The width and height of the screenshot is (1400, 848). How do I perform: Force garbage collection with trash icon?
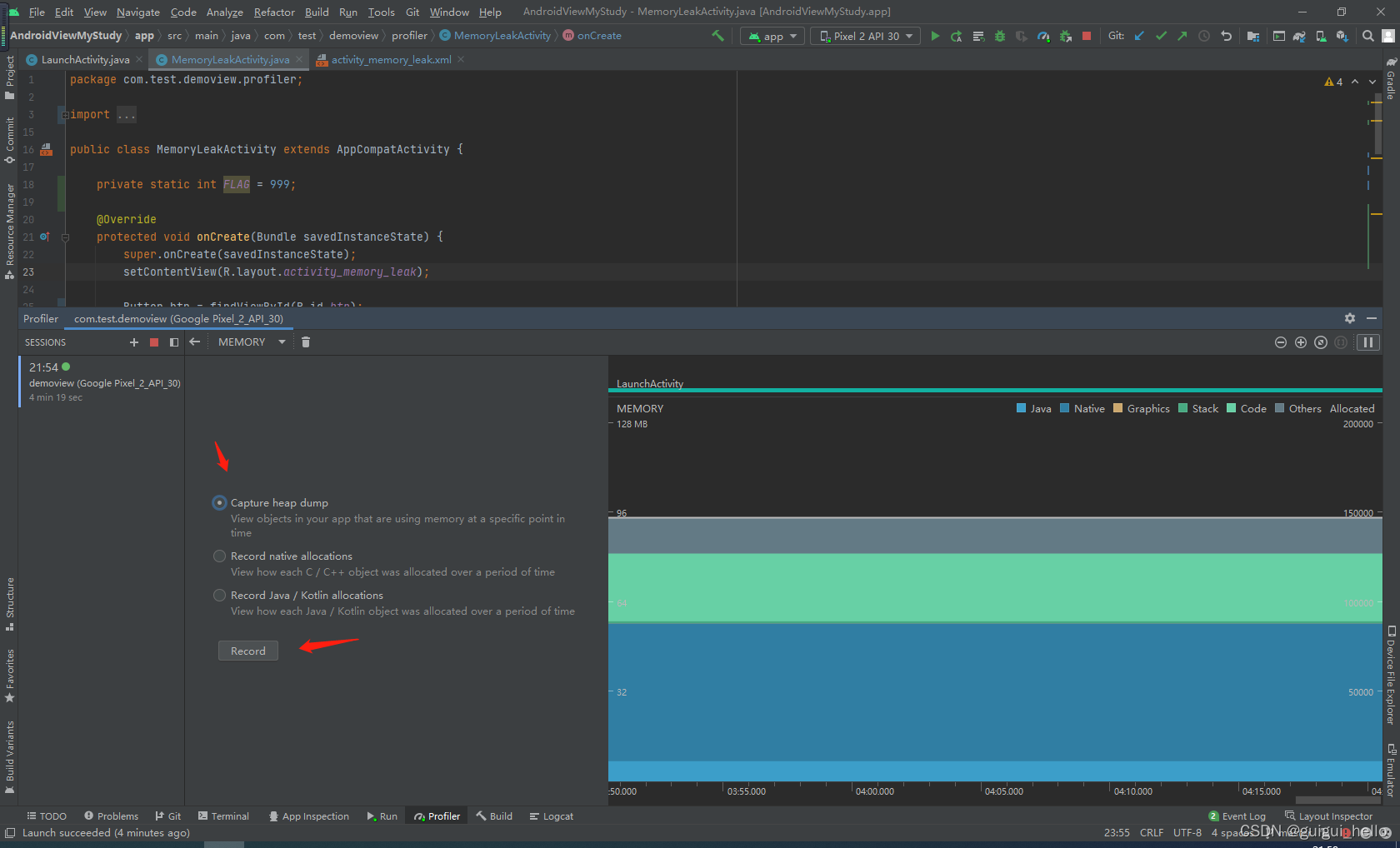pyautogui.click(x=306, y=342)
